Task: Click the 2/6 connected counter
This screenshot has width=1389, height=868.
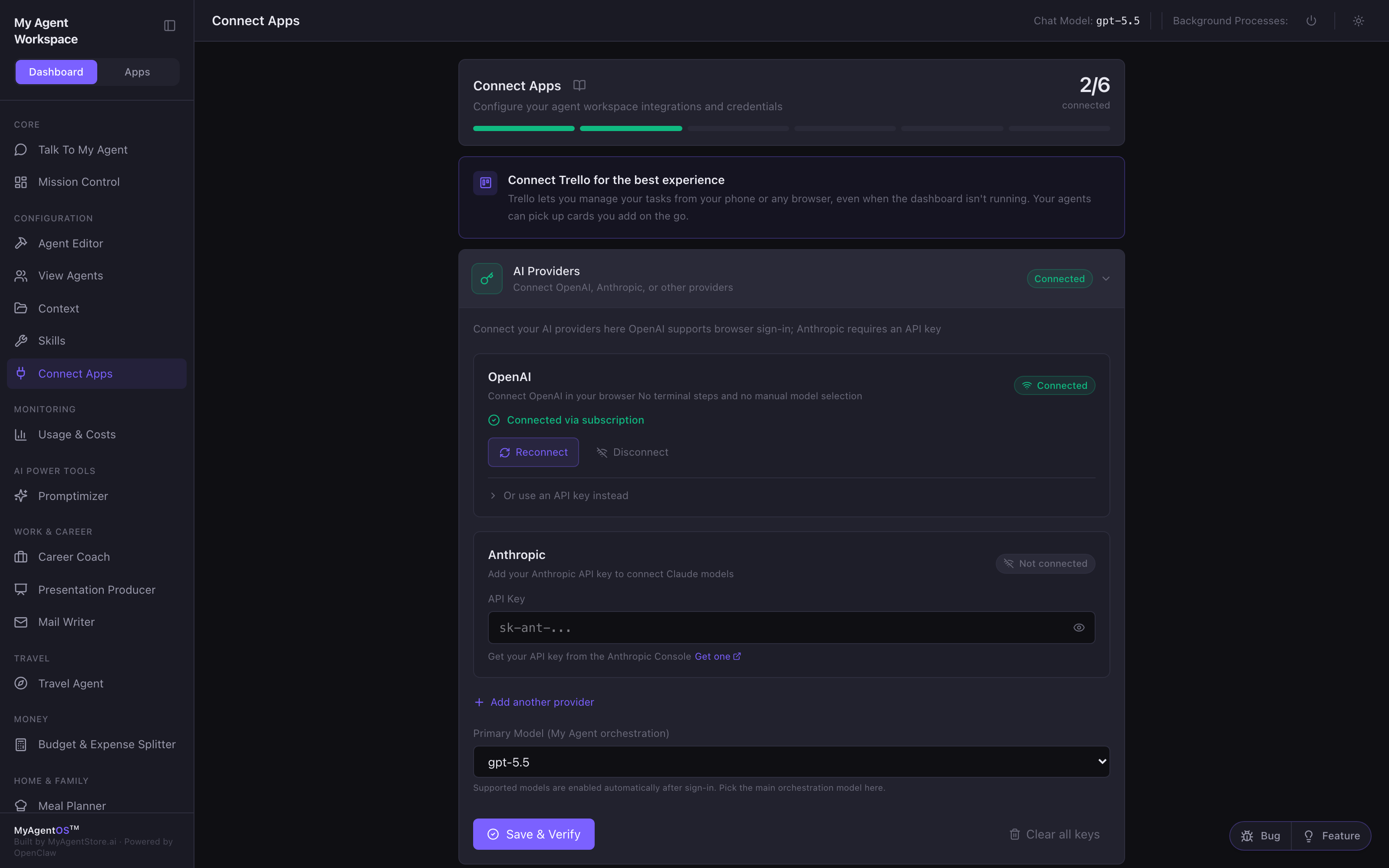Action: point(1086,92)
